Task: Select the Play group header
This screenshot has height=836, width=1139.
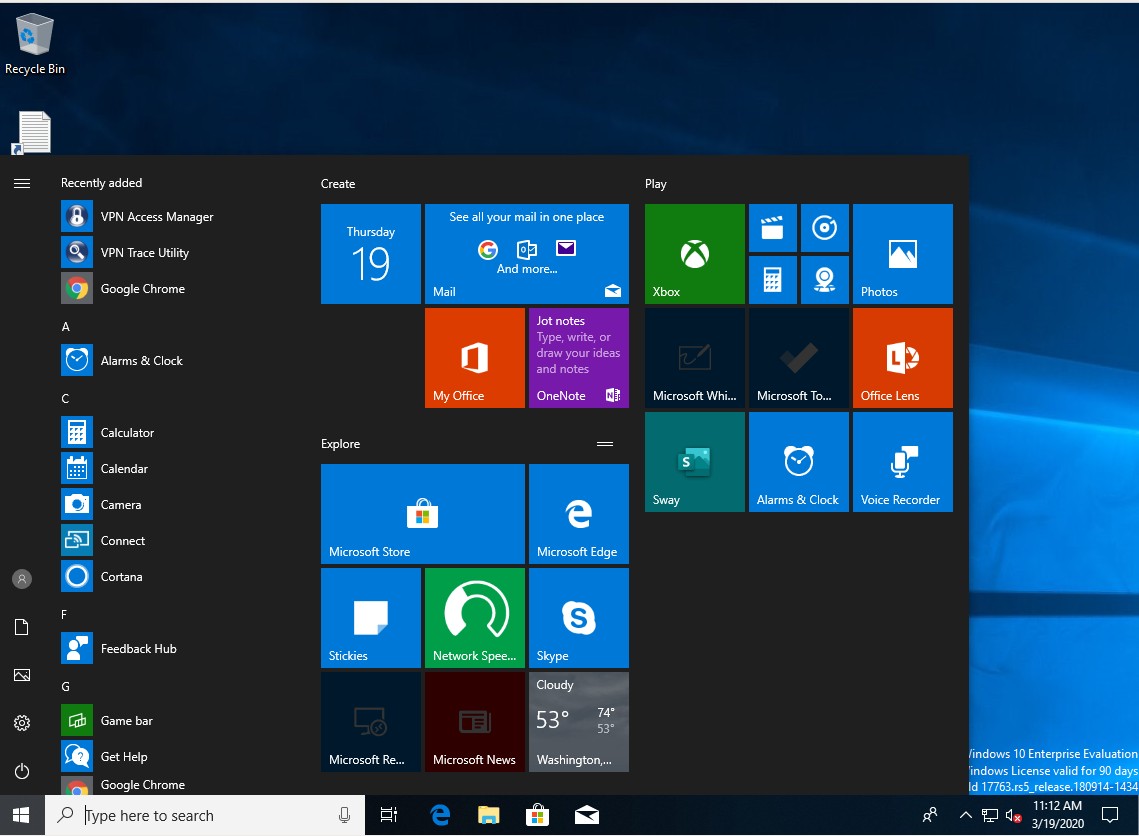Action: click(655, 184)
